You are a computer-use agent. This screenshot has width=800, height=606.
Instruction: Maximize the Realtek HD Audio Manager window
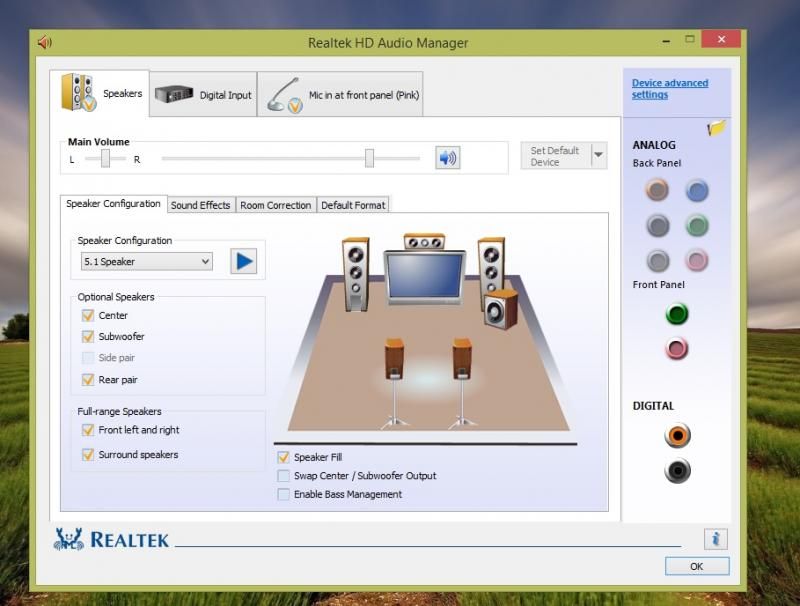click(x=690, y=39)
